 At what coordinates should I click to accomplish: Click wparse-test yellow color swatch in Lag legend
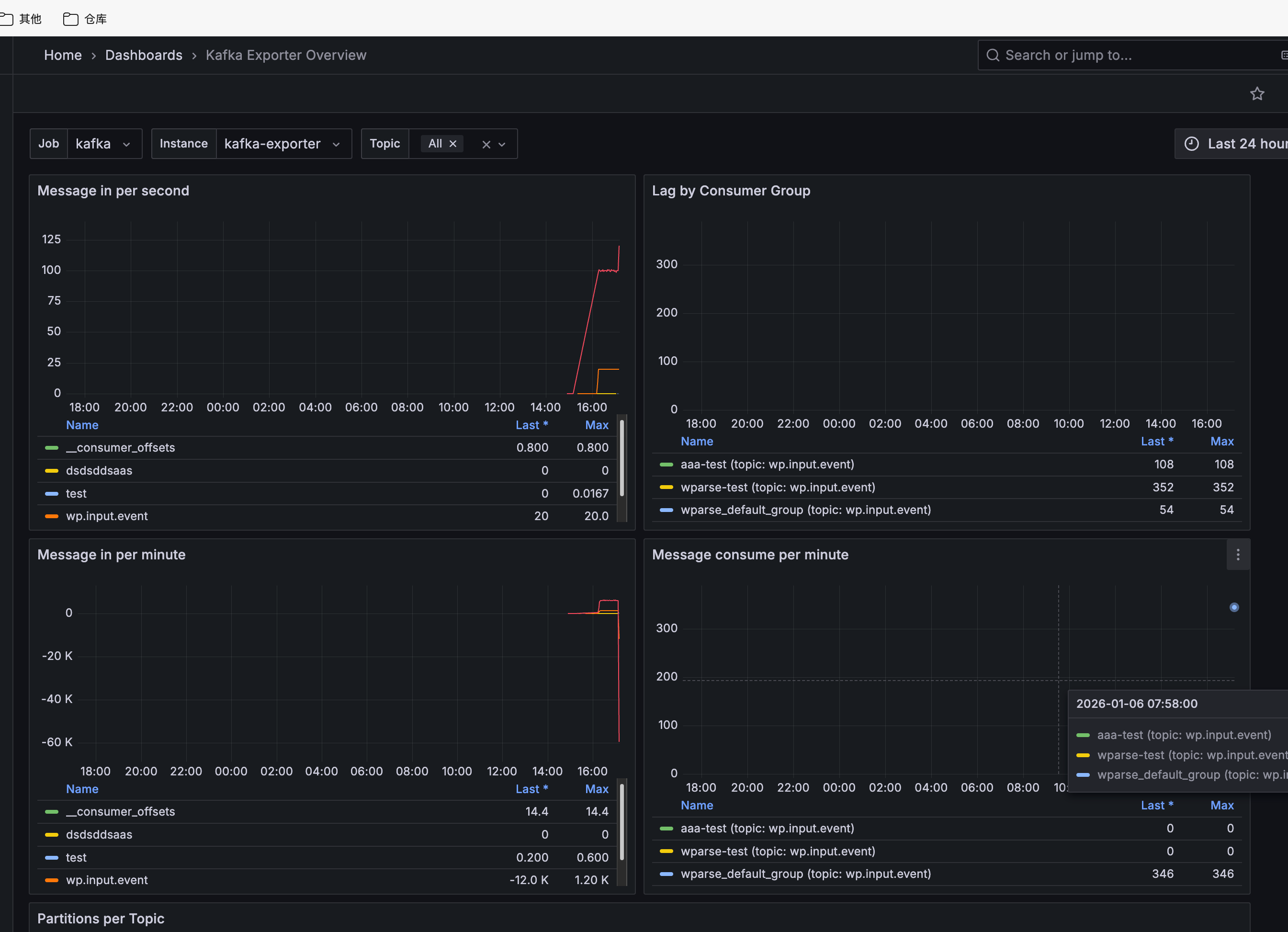666,487
